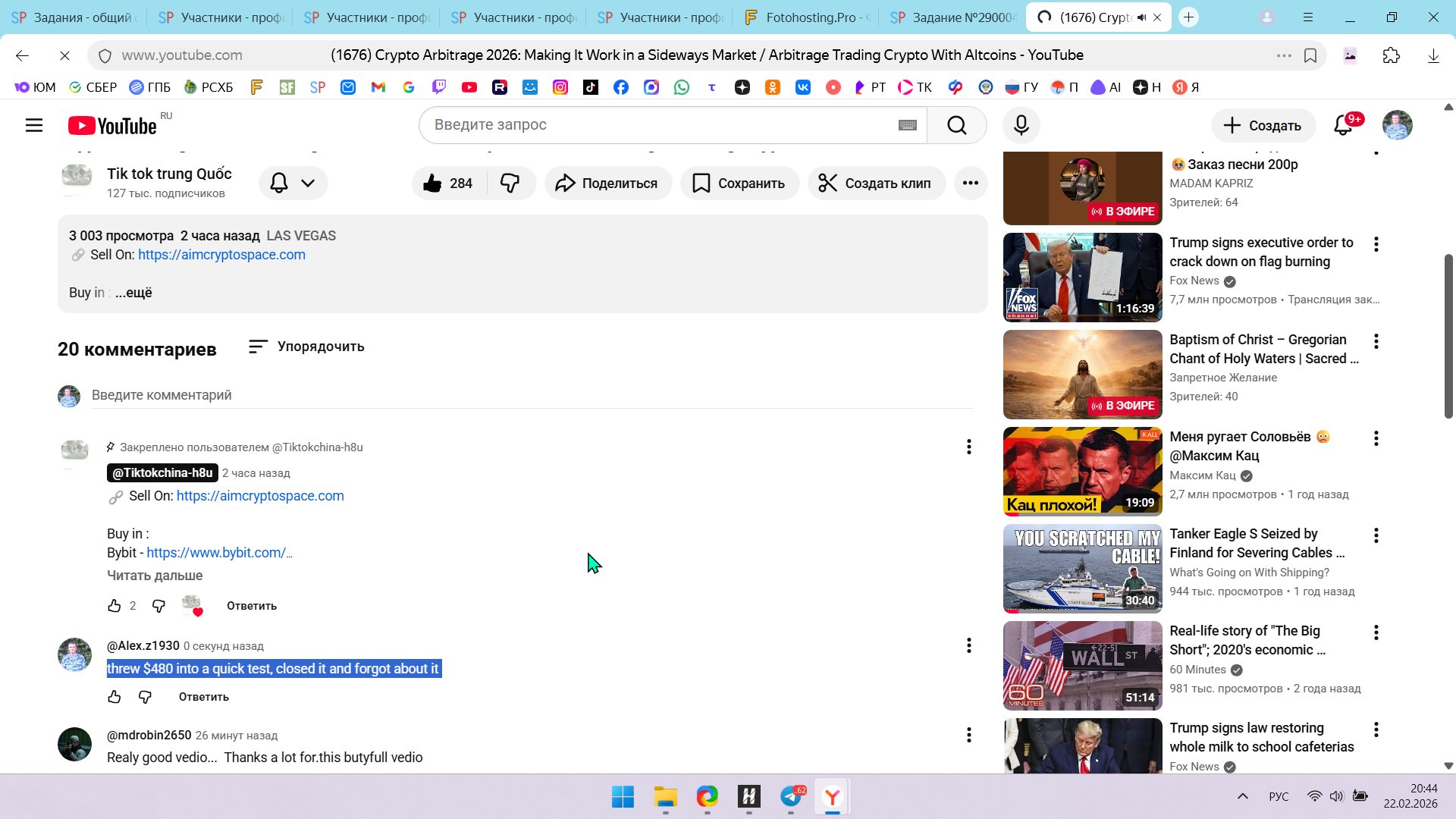
Task: Open the Упорядочить comment sort dropdown
Action: click(306, 347)
